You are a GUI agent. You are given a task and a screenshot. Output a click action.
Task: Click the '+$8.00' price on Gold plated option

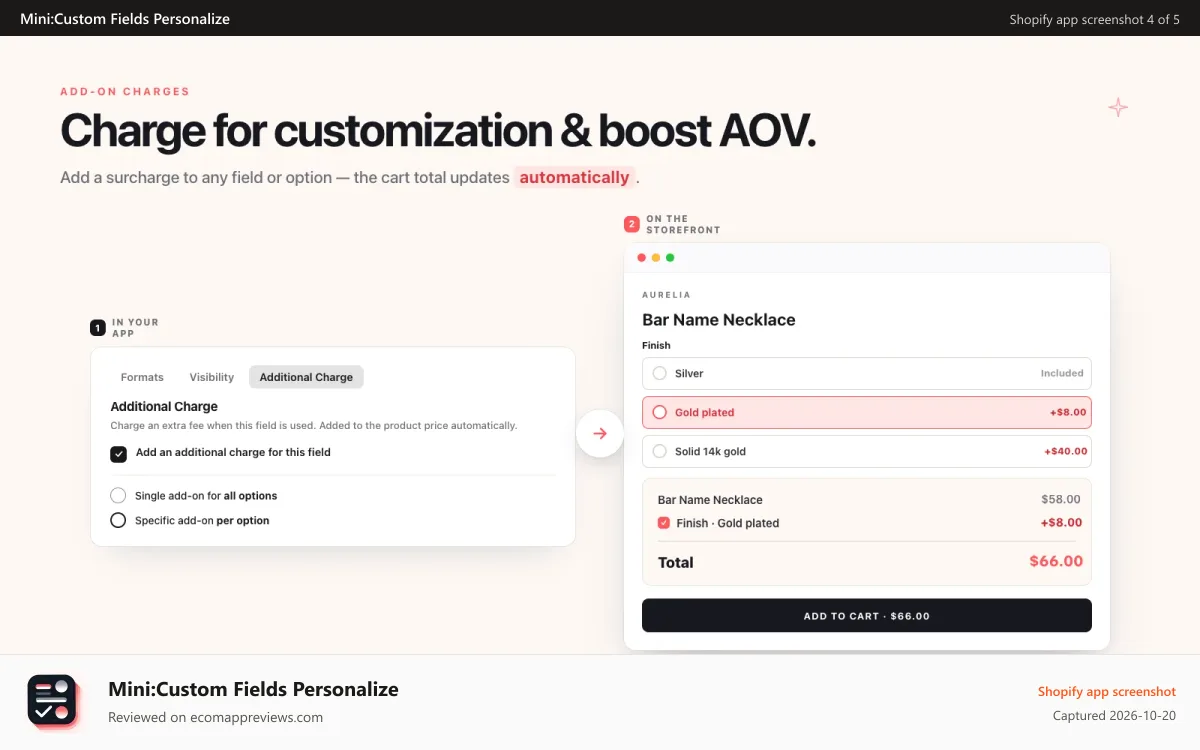[1068, 412]
